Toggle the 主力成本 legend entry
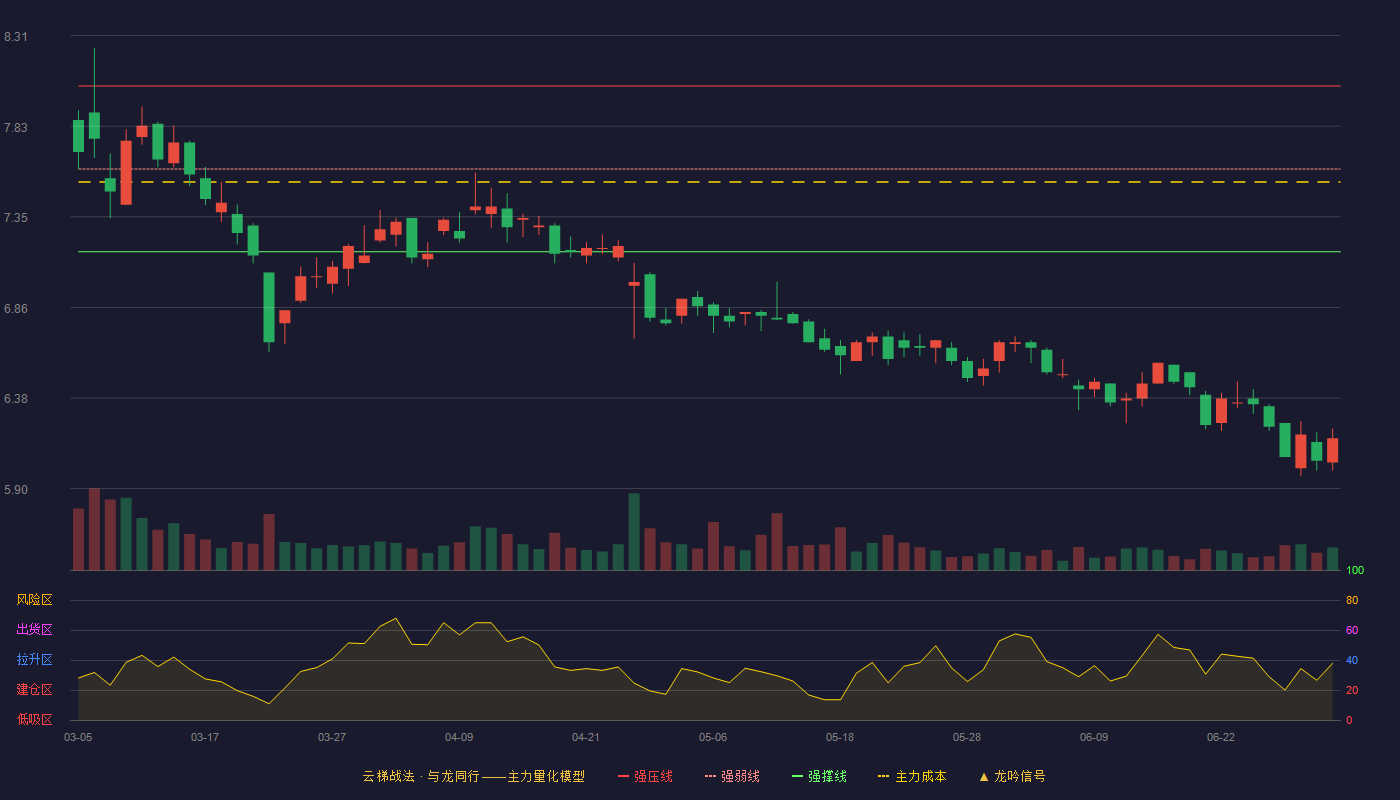Image resolution: width=1400 pixels, height=800 pixels. [912, 776]
